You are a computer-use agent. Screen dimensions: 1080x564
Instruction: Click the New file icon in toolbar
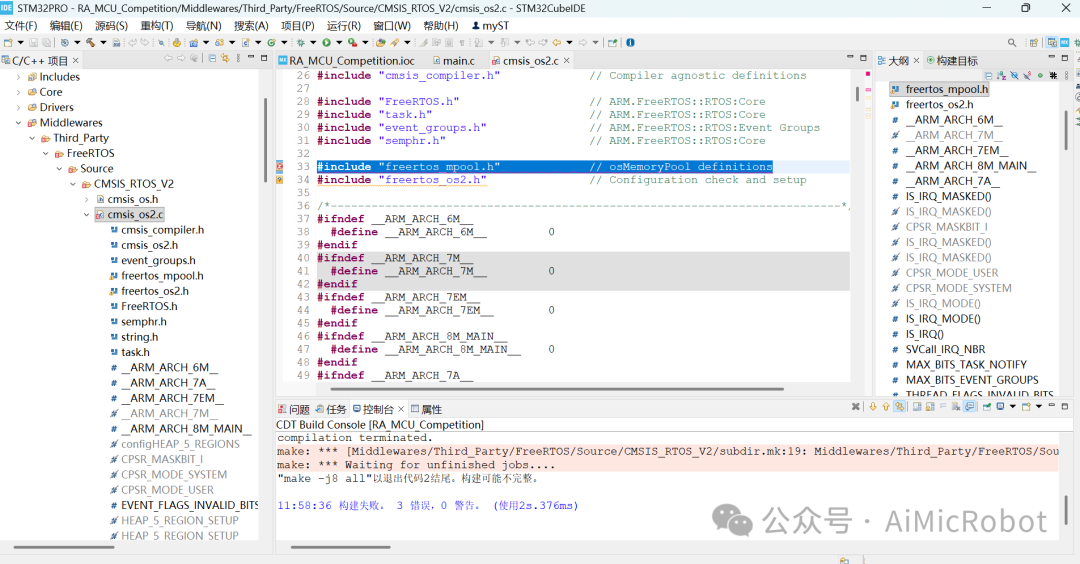pyautogui.click(x=8, y=42)
